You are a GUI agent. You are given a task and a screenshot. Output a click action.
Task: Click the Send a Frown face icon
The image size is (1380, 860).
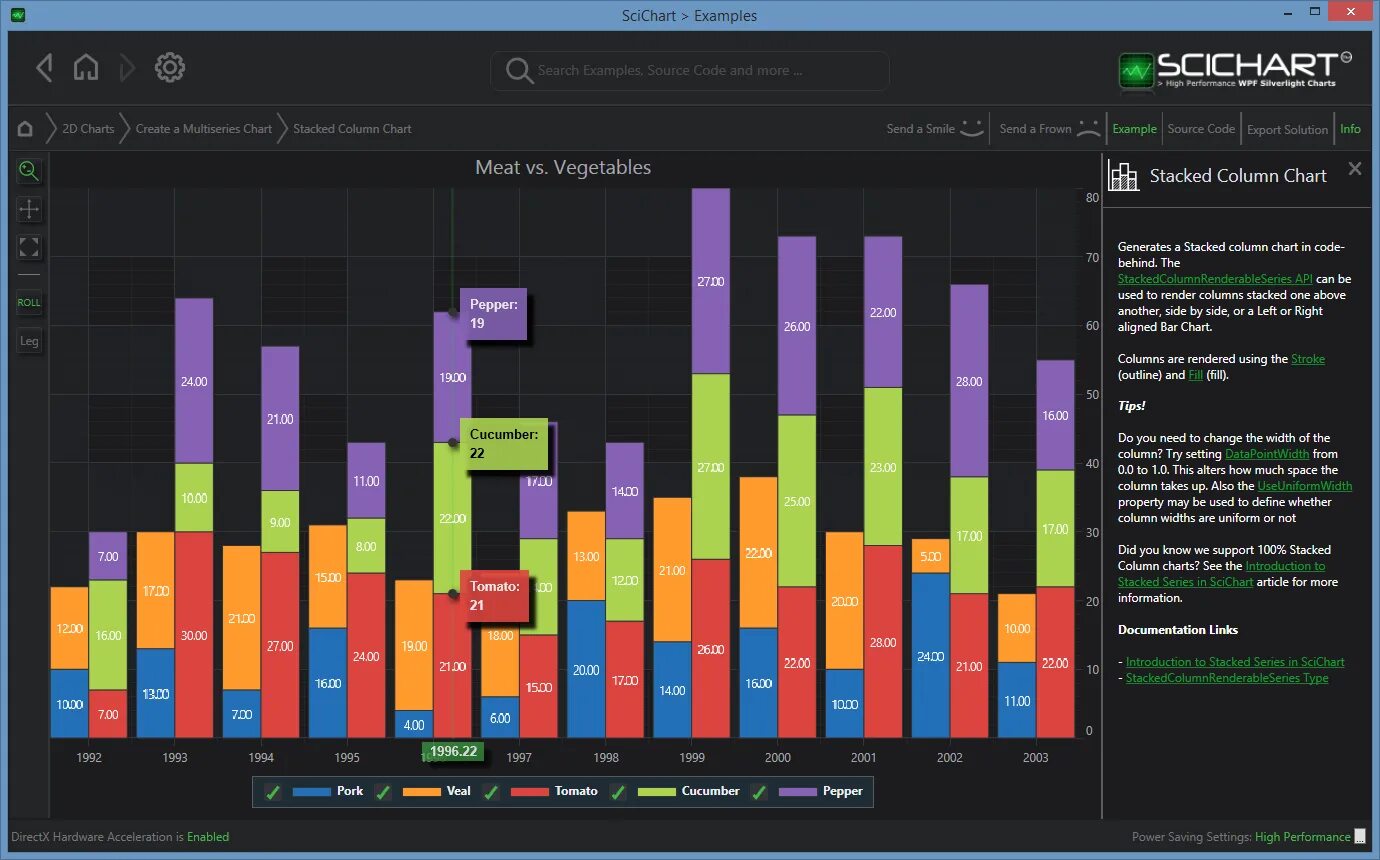pyautogui.click(x=1089, y=128)
